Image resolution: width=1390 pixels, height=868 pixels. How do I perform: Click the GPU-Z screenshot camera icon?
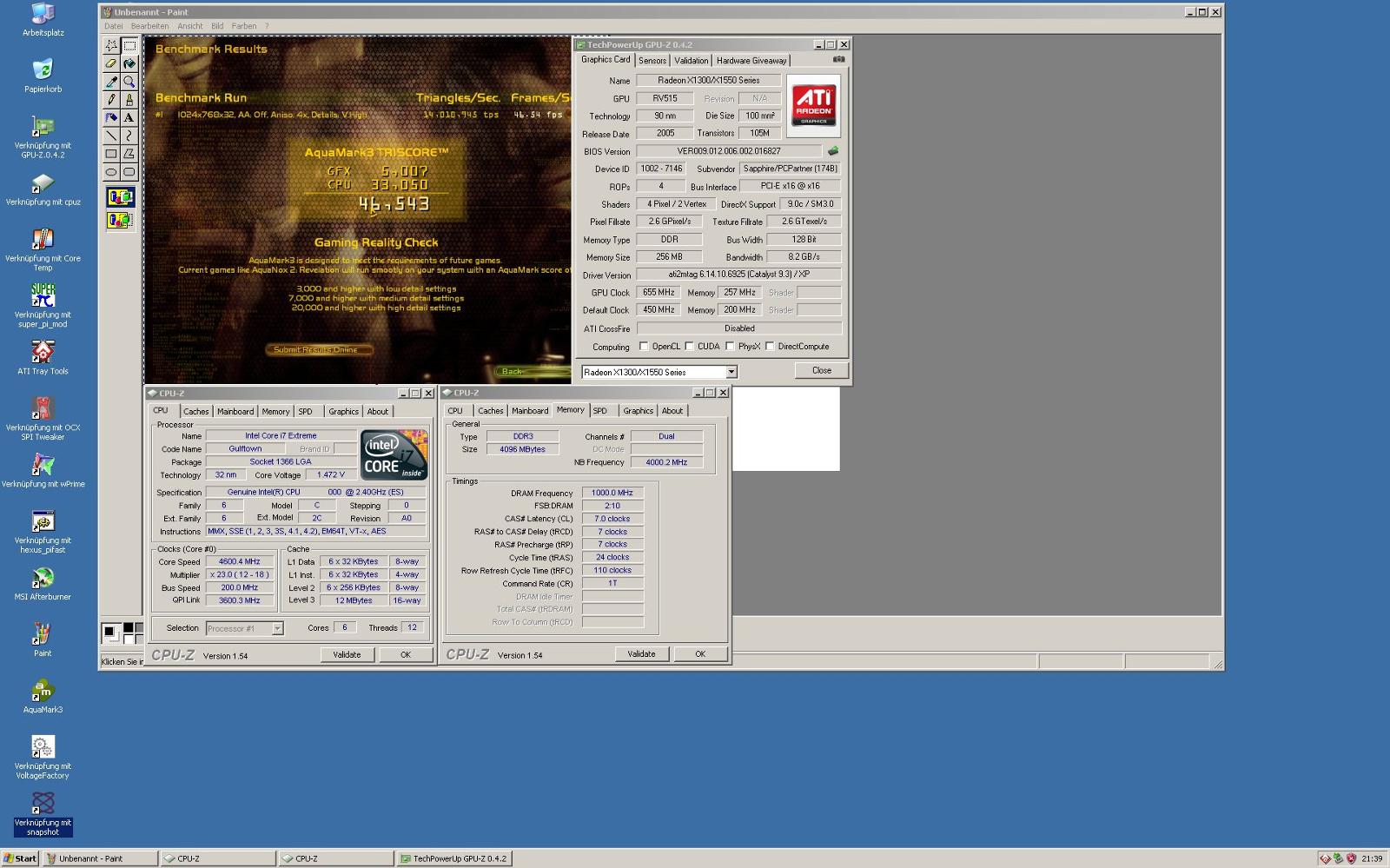click(x=838, y=59)
